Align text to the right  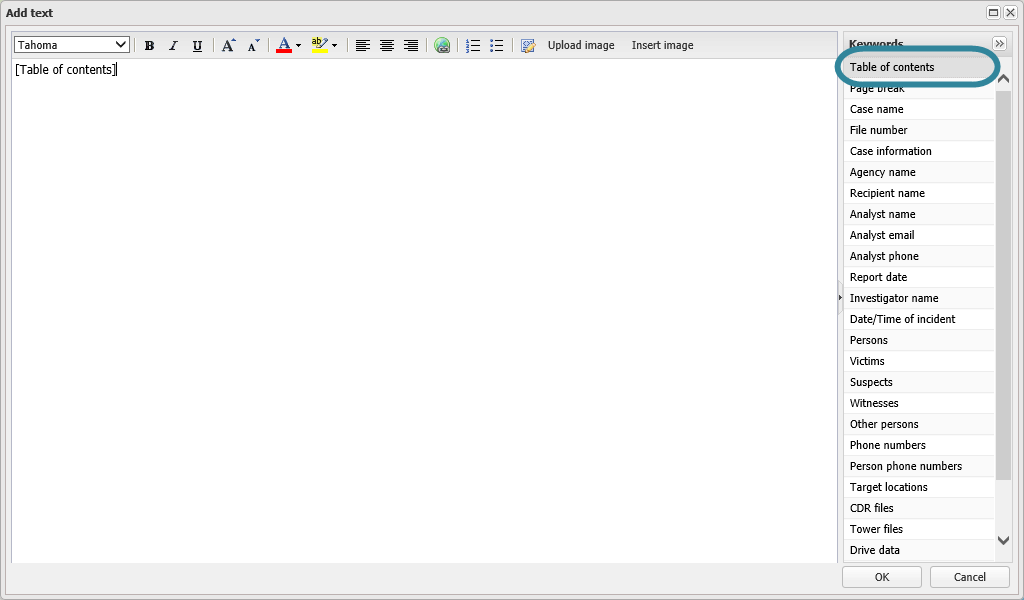coord(411,46)
